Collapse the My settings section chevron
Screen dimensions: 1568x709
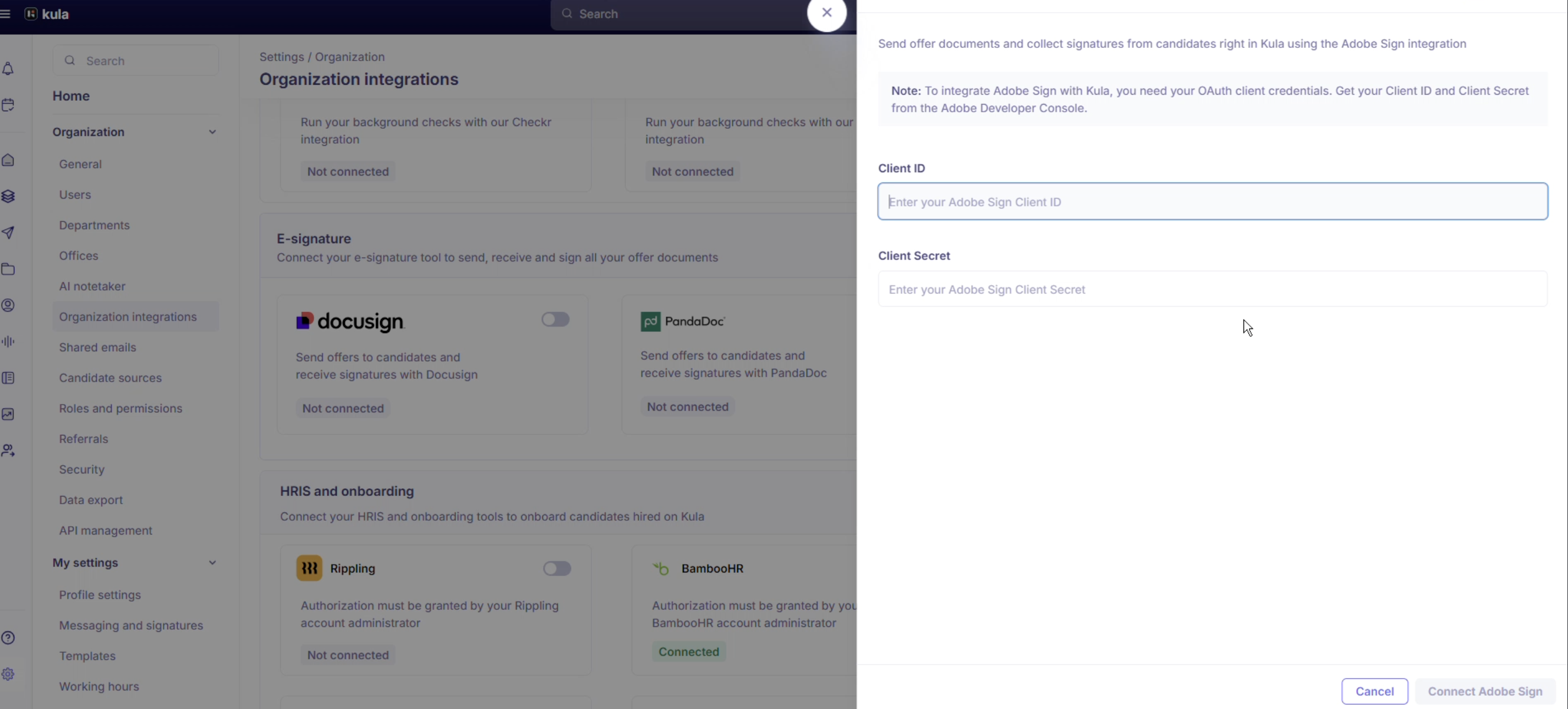click(x=212, y=563)
